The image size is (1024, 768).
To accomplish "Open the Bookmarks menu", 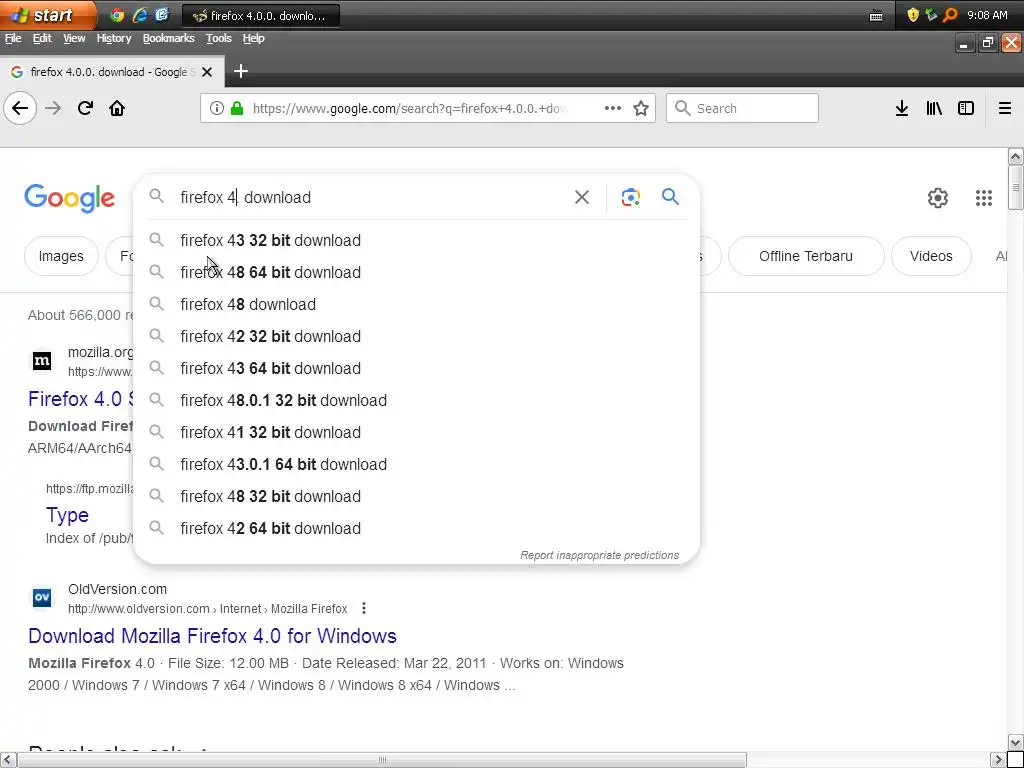I will click(x=168, y=39).
